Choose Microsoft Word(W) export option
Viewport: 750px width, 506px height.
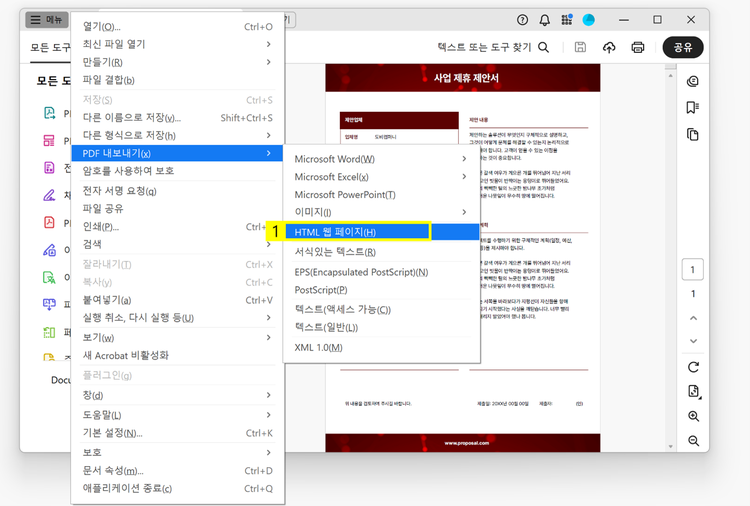tap(381, 159)
